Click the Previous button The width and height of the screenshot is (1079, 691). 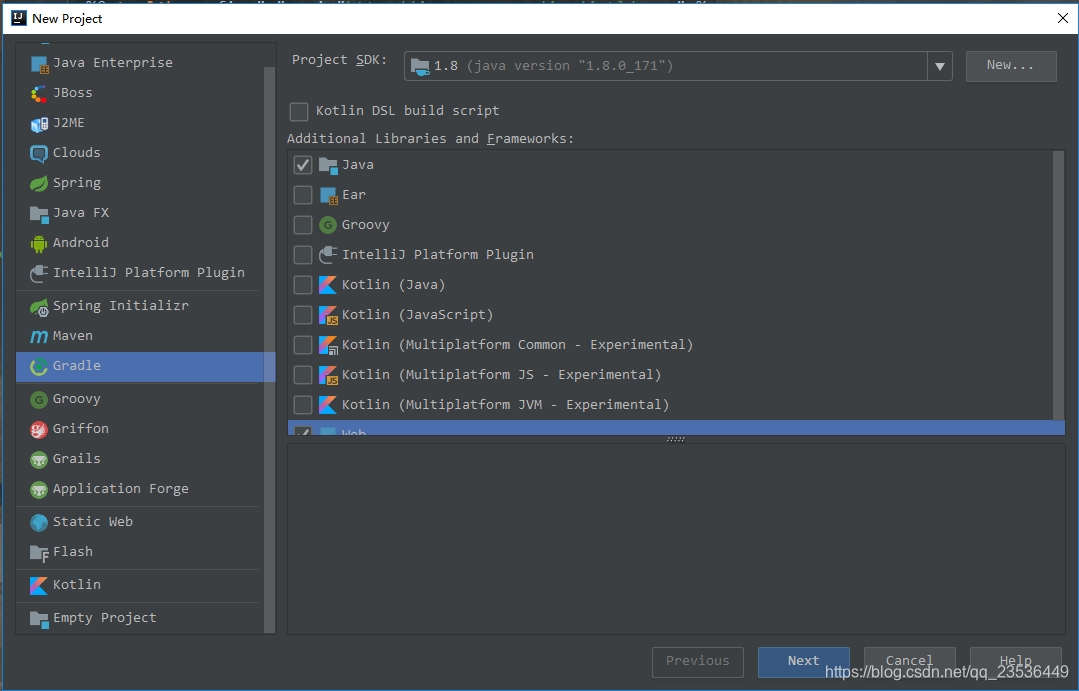click(698, 661)
